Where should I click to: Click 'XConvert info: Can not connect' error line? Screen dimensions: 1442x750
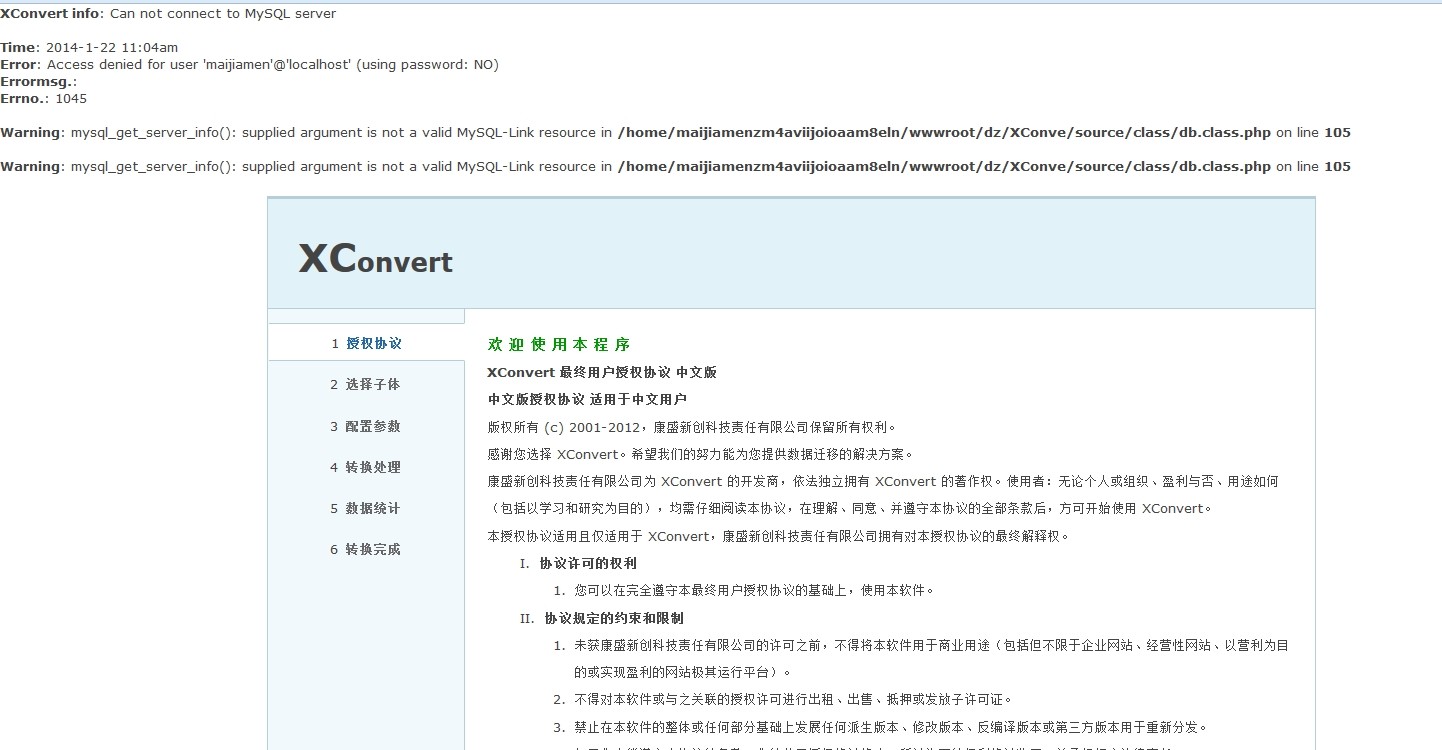tap(168, 14)
